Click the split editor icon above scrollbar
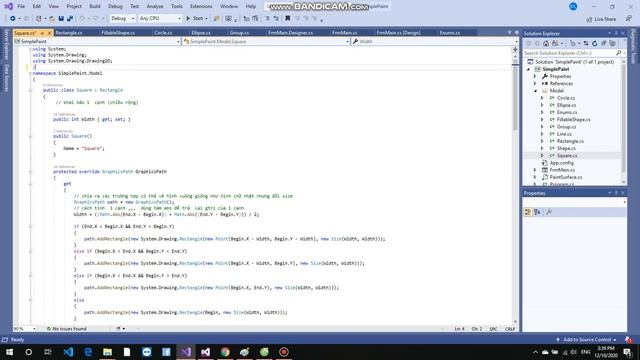 click(515, 49)
